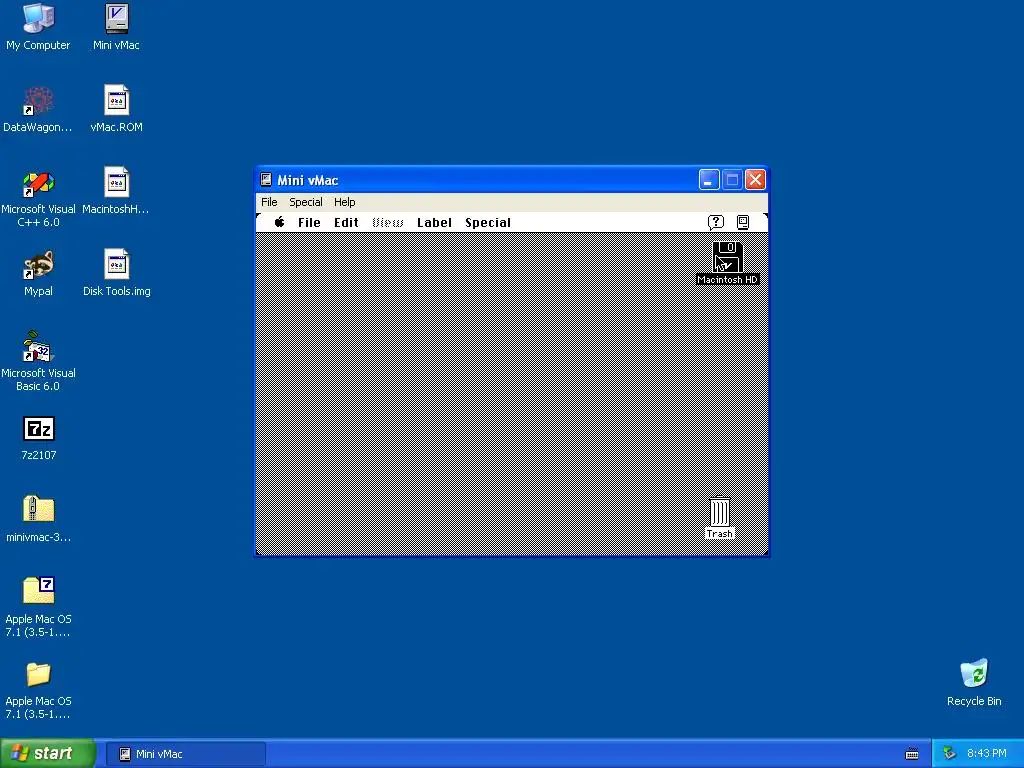This screenshot has width=1024, height=768.
Task: Click Mini vMac taskbar button
Action: [x=185, y=754]
